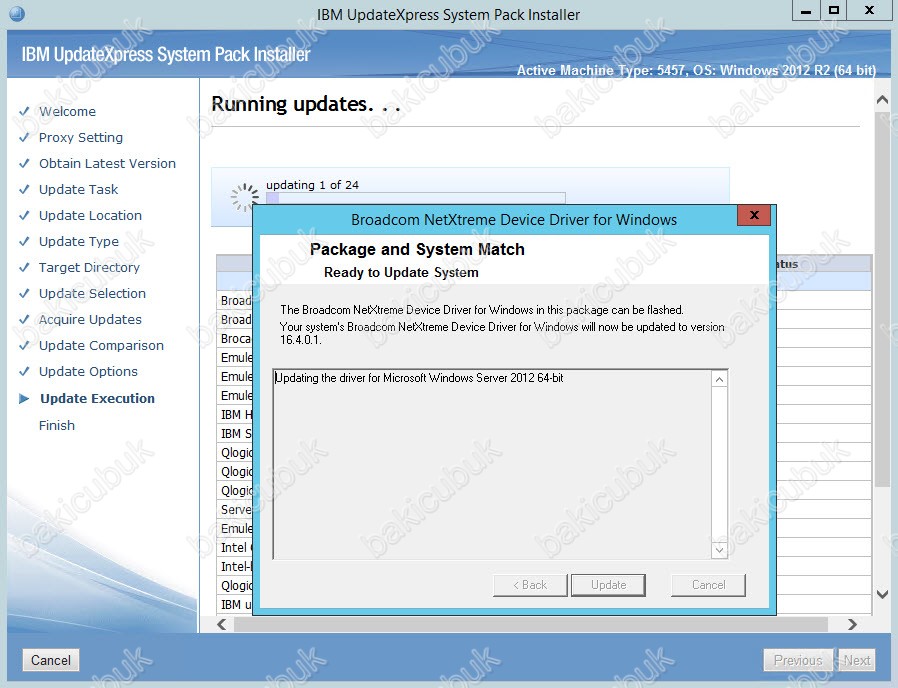The image size is (898, 688).
Task: Click the Previous button in installer
Action: pos(798,660)
